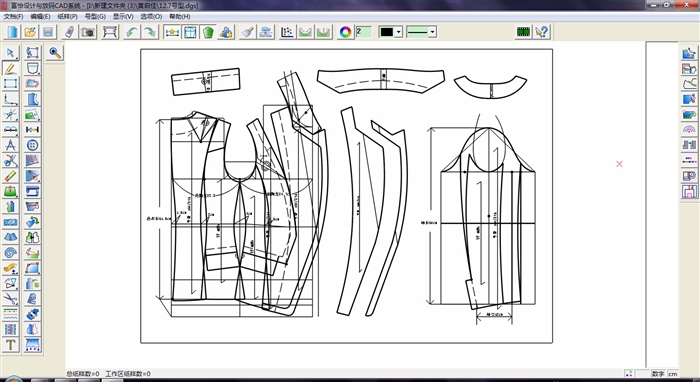Open the 编辑(E) menu
Image resolution: width=700 pixels, height=382 pixels.
(40, 17)
